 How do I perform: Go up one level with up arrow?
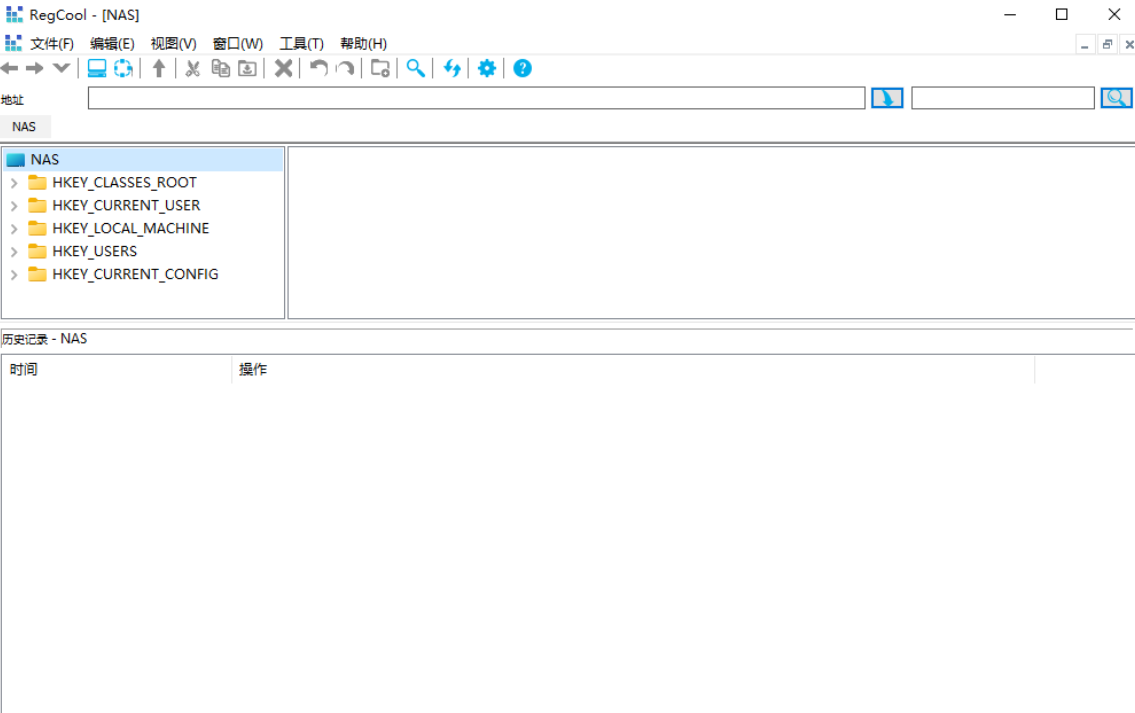point(158,68)
